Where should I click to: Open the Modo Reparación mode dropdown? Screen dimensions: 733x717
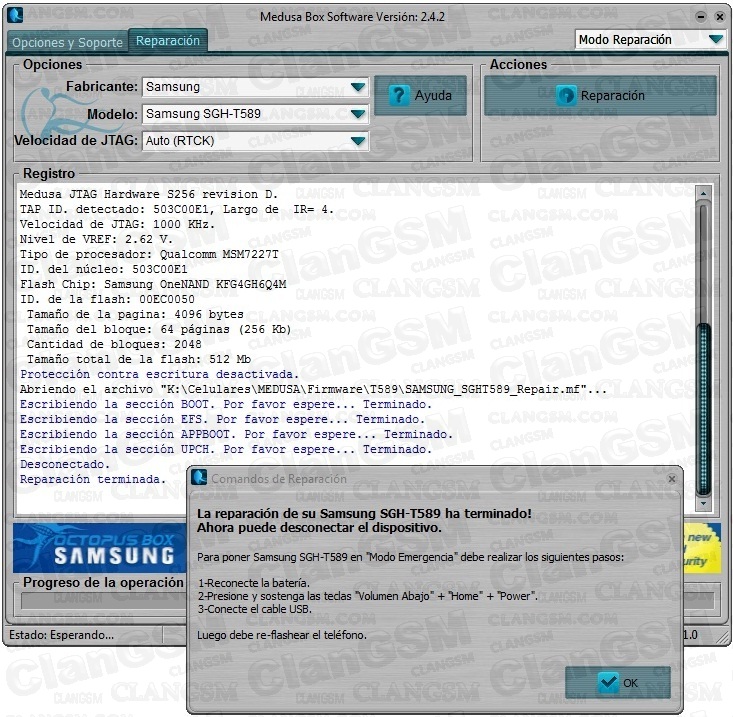650,40
